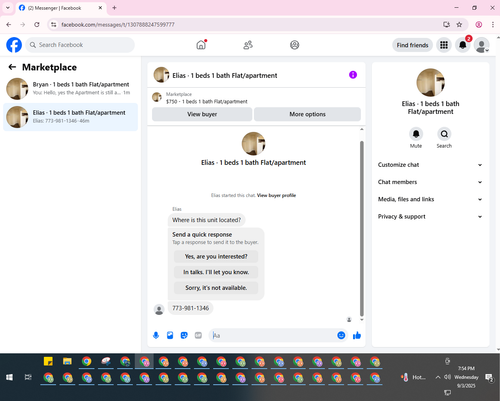Open the Windows Start menu
The image size is (500, 401).
(9, 377)
